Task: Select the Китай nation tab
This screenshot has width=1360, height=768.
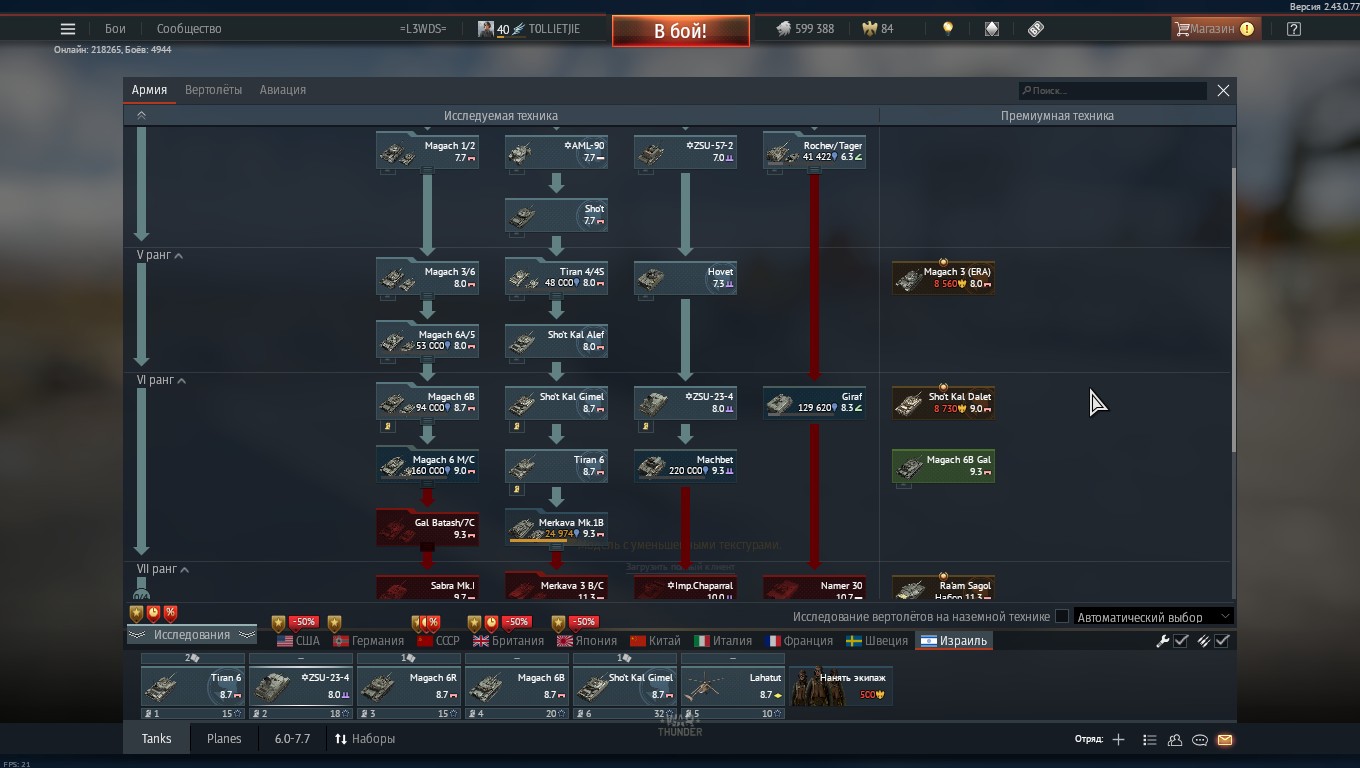Action: coord(655,641)
